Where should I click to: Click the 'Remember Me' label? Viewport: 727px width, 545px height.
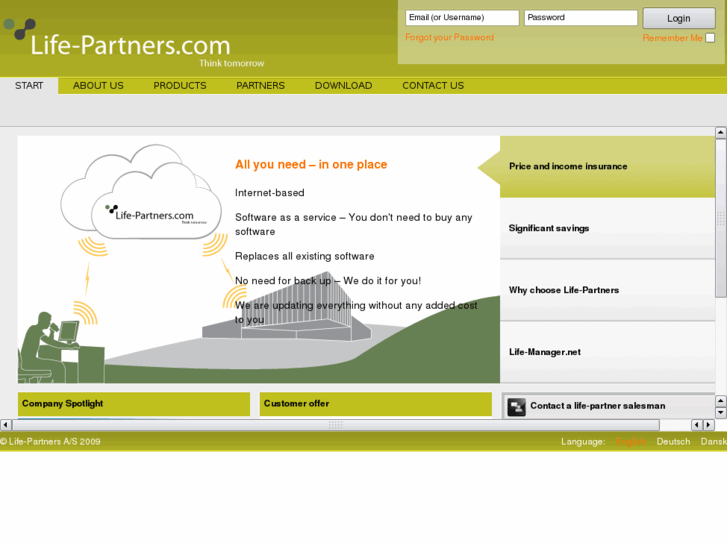click(x=672, y=38)
